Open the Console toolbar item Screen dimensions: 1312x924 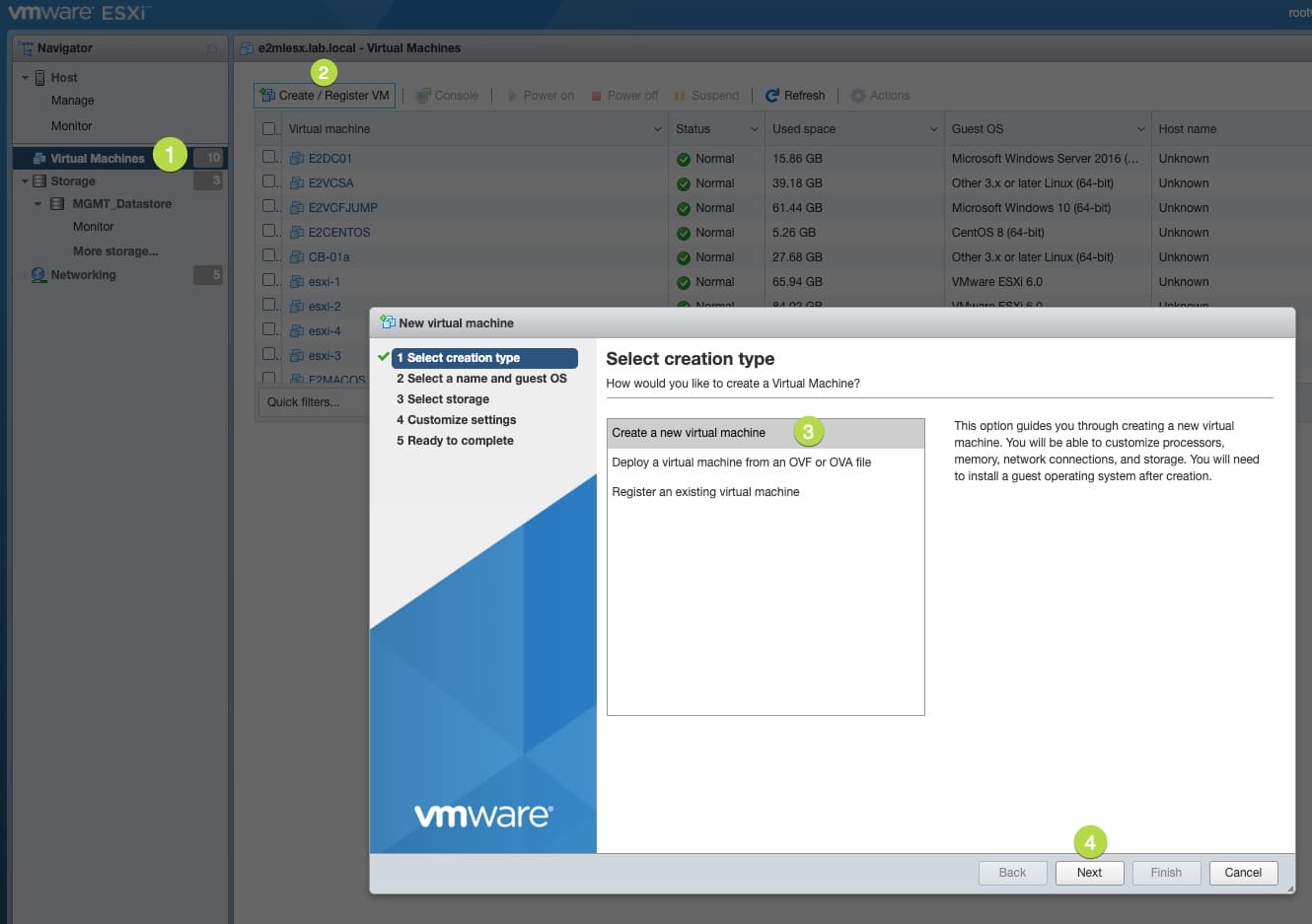click(x=447, y=96)
